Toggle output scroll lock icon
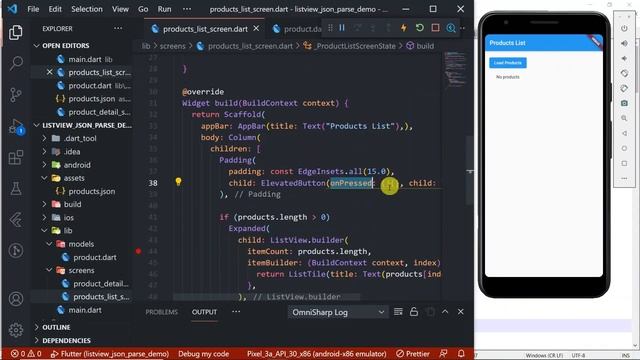640x360 pixels. pyautogui.click(x=413, y=312)
